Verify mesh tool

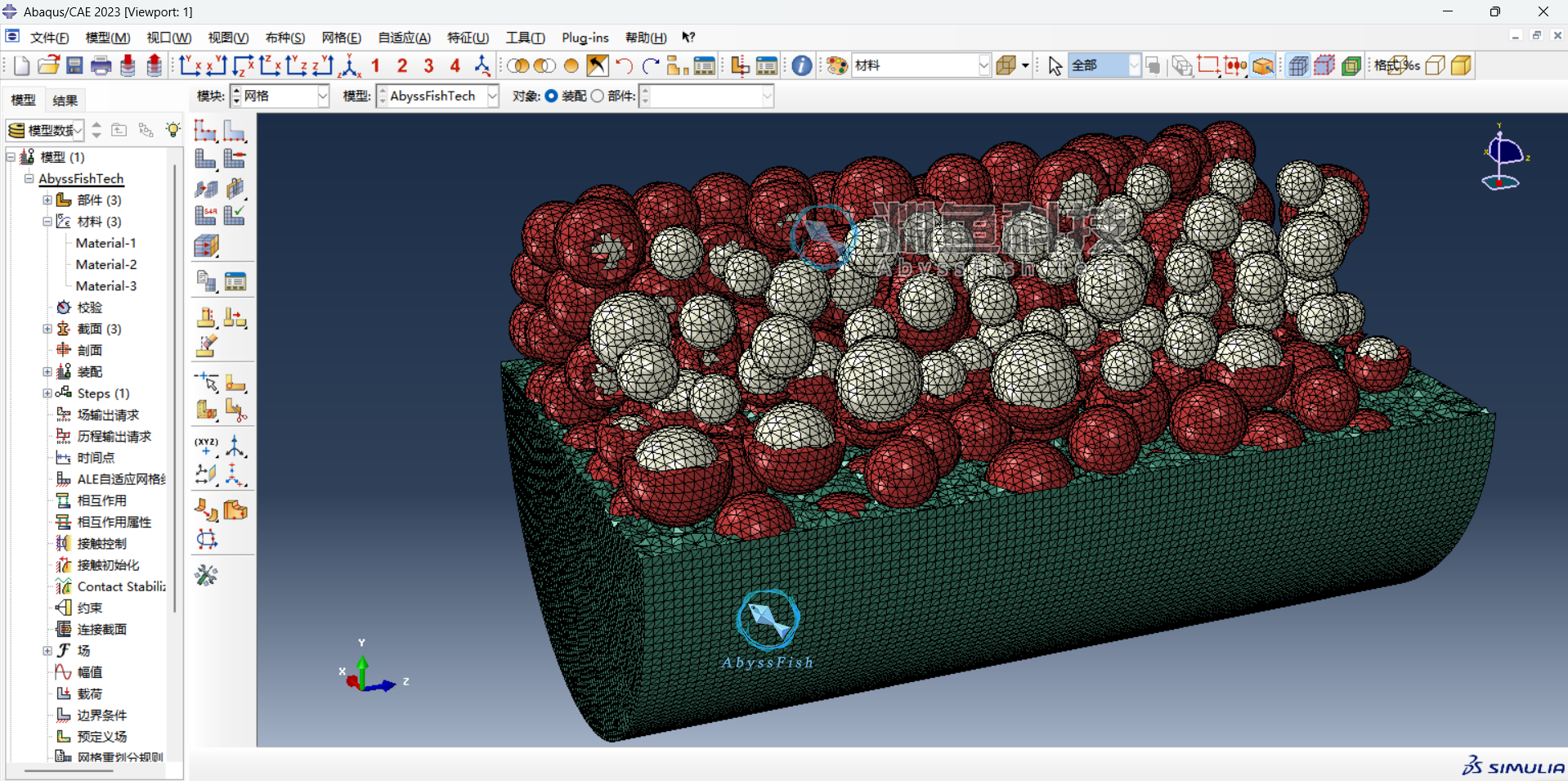point(235,216)
